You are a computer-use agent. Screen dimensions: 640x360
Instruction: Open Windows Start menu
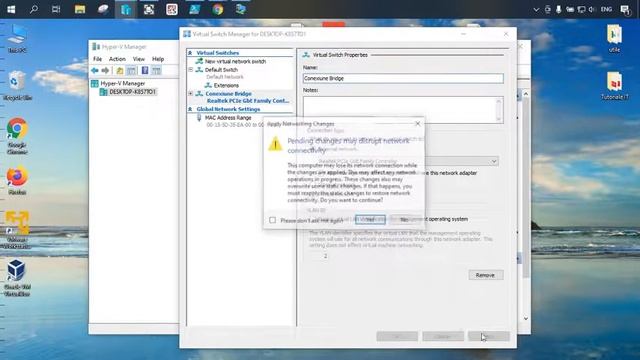point(11,9)
